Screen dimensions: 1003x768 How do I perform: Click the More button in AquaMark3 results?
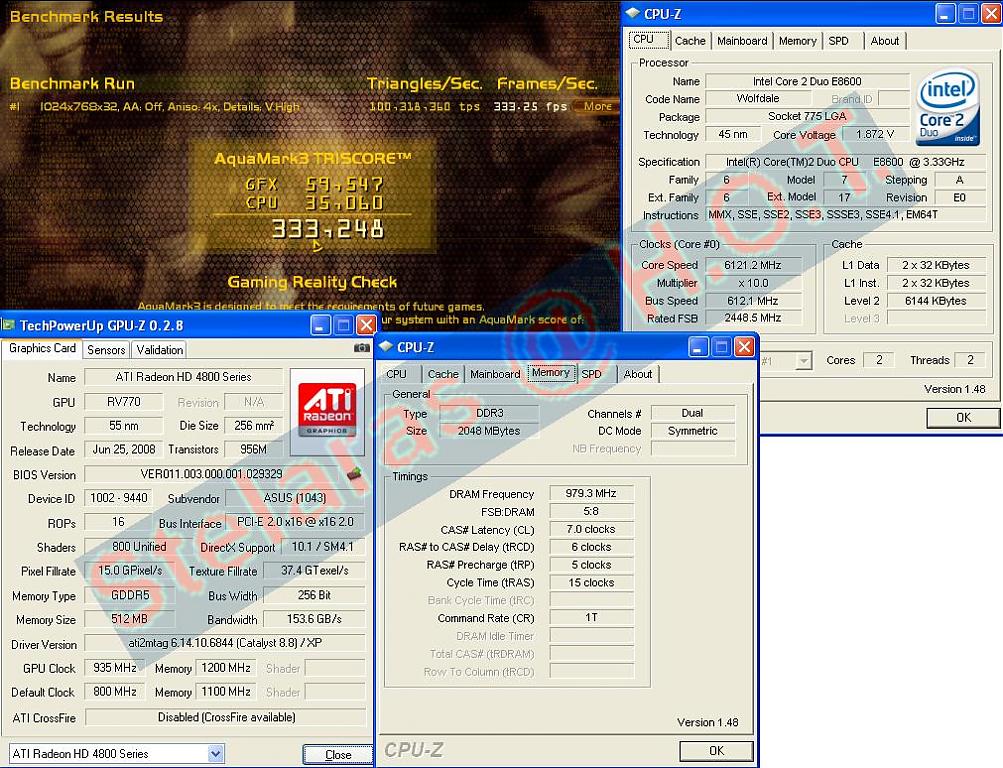pos(597,106)
